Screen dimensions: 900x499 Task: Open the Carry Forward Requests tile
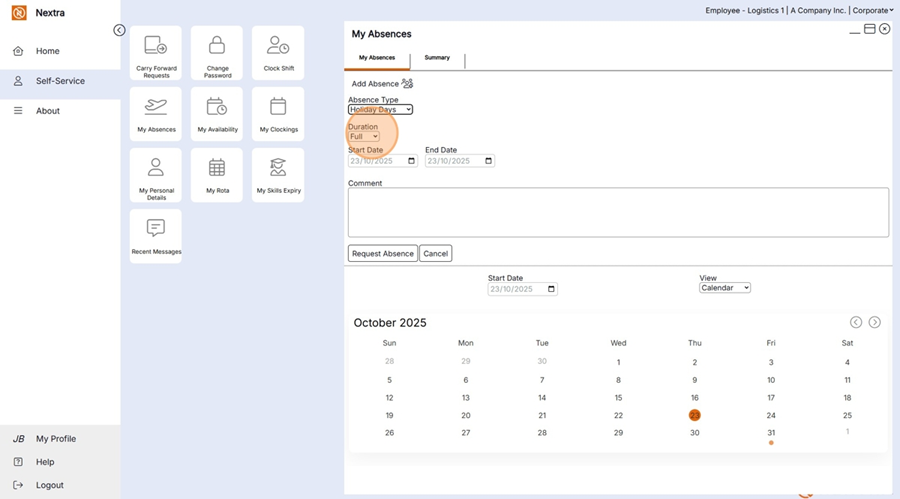(x=156, y=53)
